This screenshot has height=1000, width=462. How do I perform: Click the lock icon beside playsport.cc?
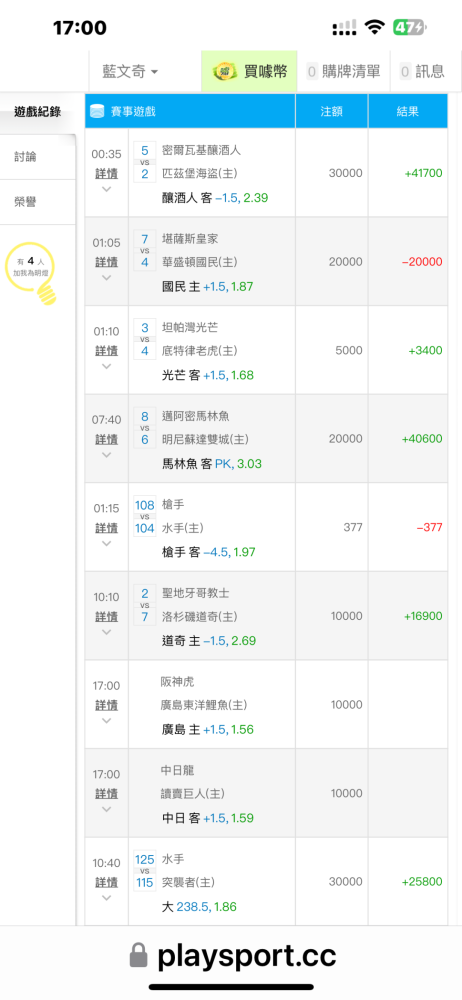(x=138, y=955)
